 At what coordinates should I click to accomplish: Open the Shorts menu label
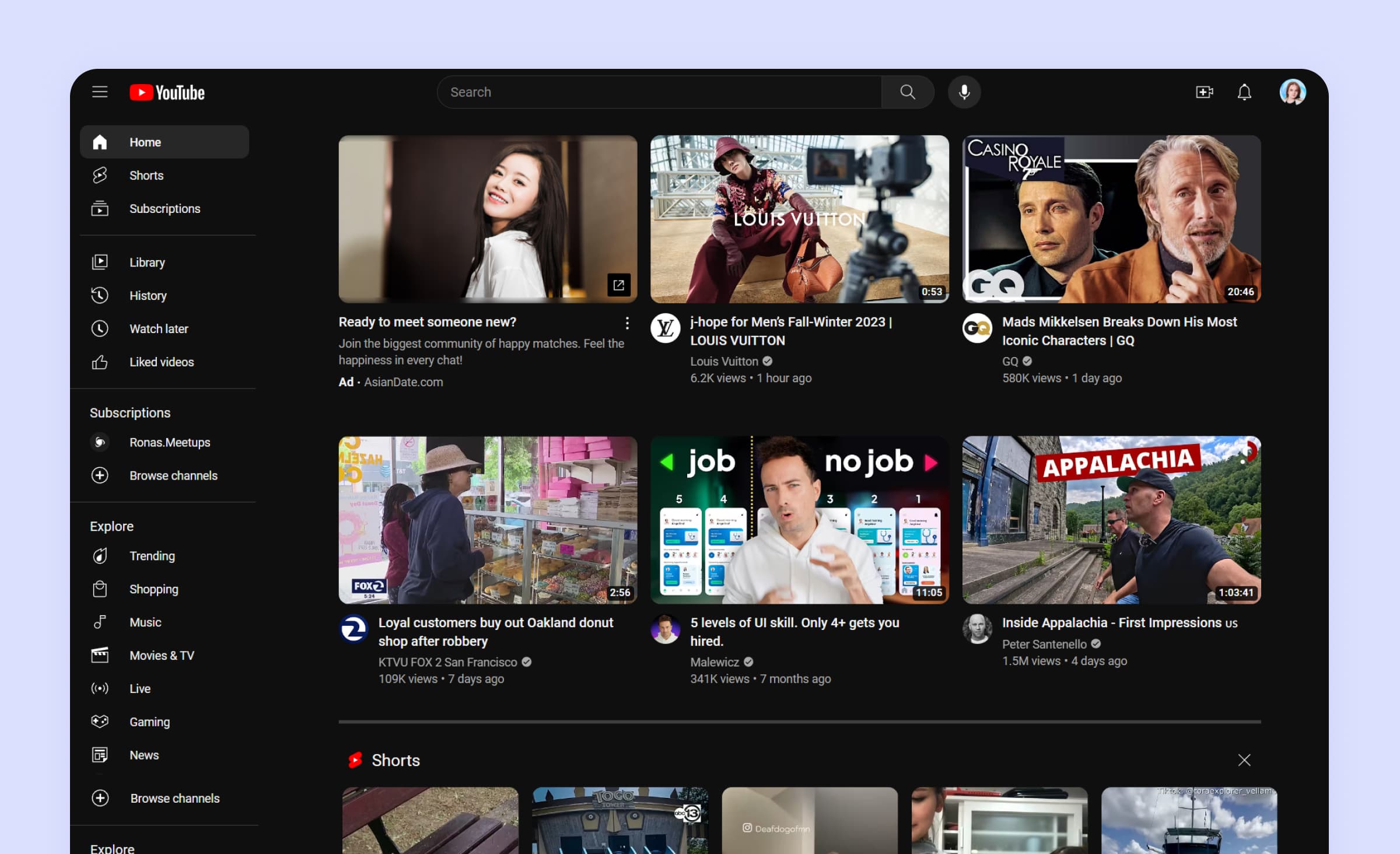point(146,175)
